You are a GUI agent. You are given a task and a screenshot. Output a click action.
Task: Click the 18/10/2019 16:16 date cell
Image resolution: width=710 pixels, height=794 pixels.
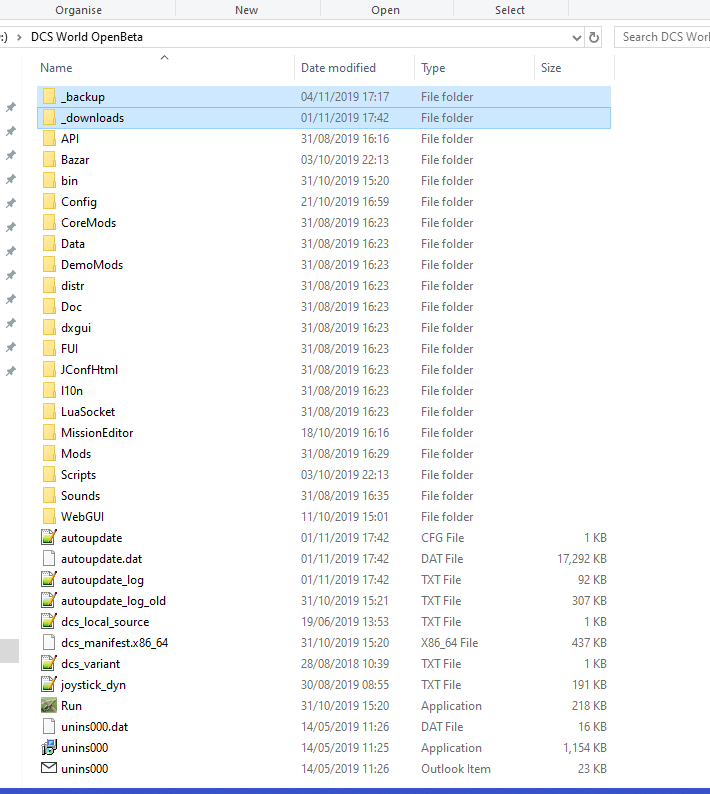tap(345, 433)
